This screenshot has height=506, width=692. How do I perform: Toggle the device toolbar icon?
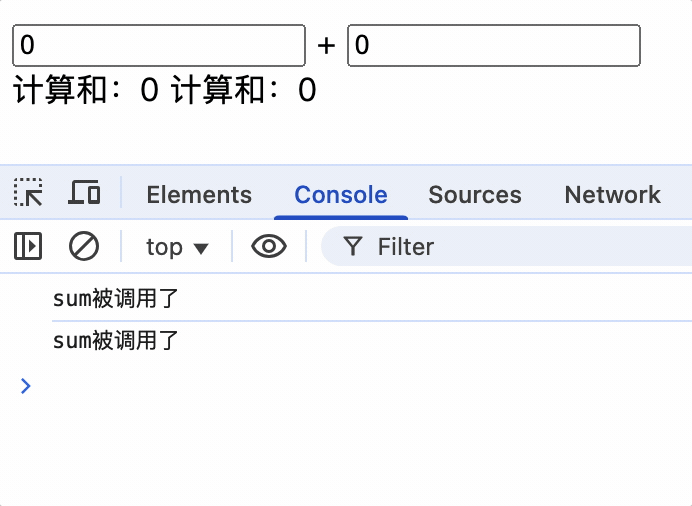pos(85,192)
